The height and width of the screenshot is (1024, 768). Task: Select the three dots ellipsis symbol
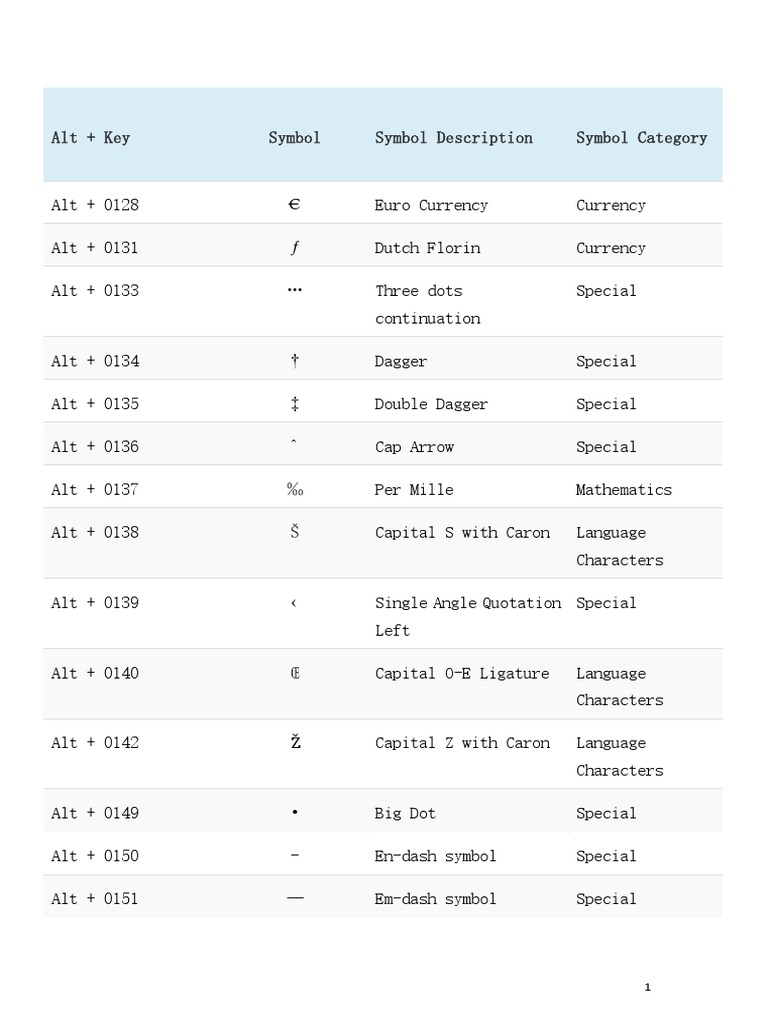pos(294,291)
